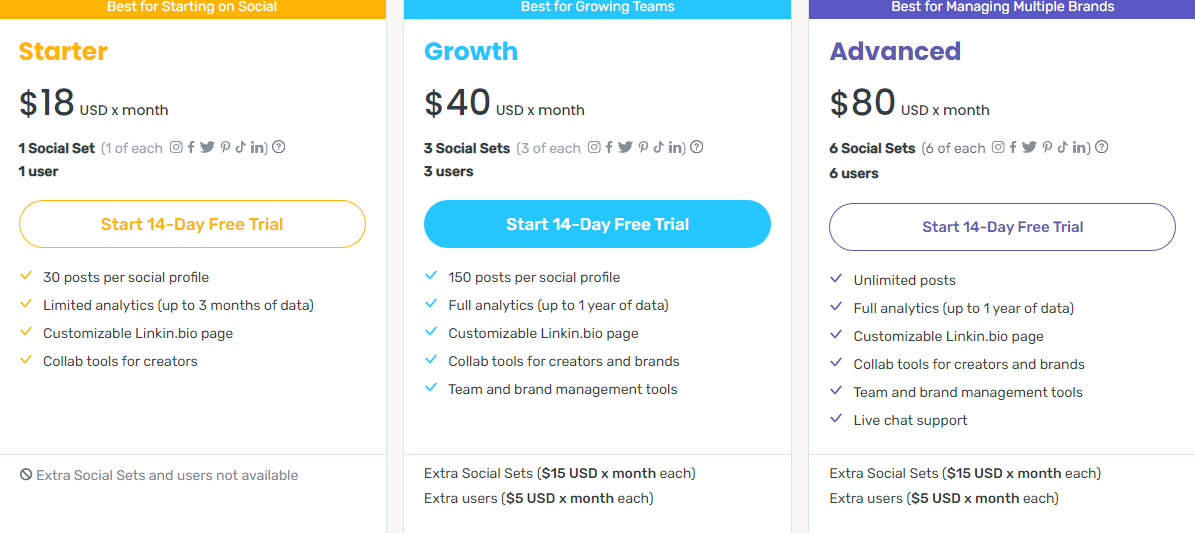
Task: Click the help icon beside 6 Social Sets
Action: pos(1102,146)
